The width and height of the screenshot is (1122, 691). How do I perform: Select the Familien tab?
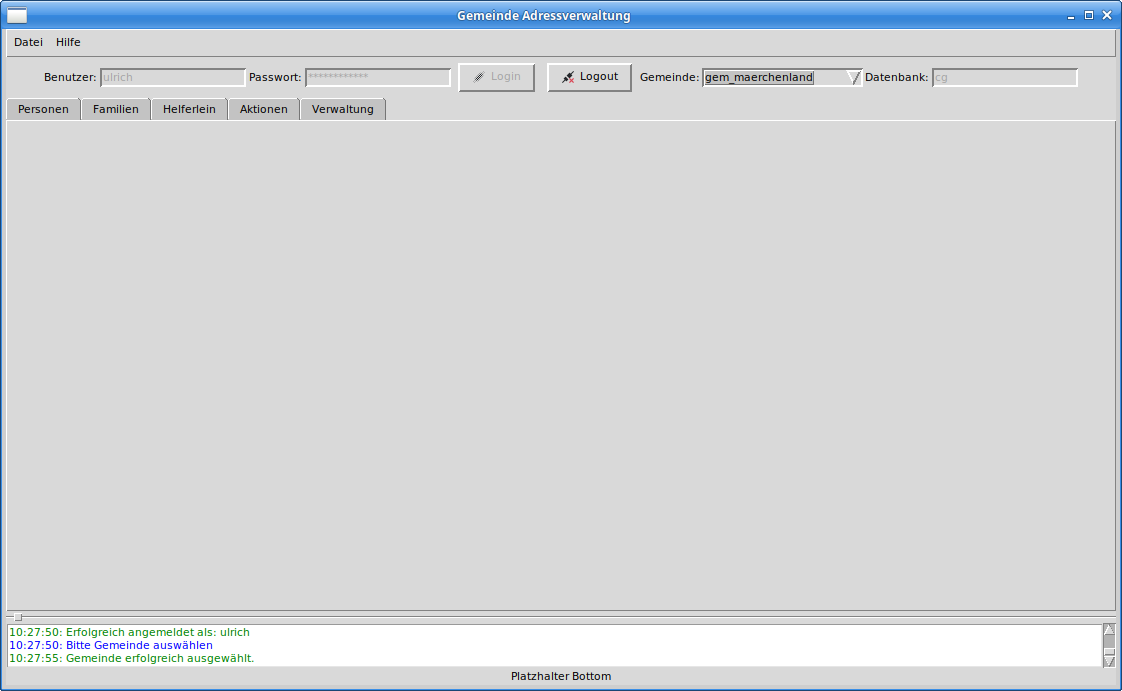[x=116, y=109]
